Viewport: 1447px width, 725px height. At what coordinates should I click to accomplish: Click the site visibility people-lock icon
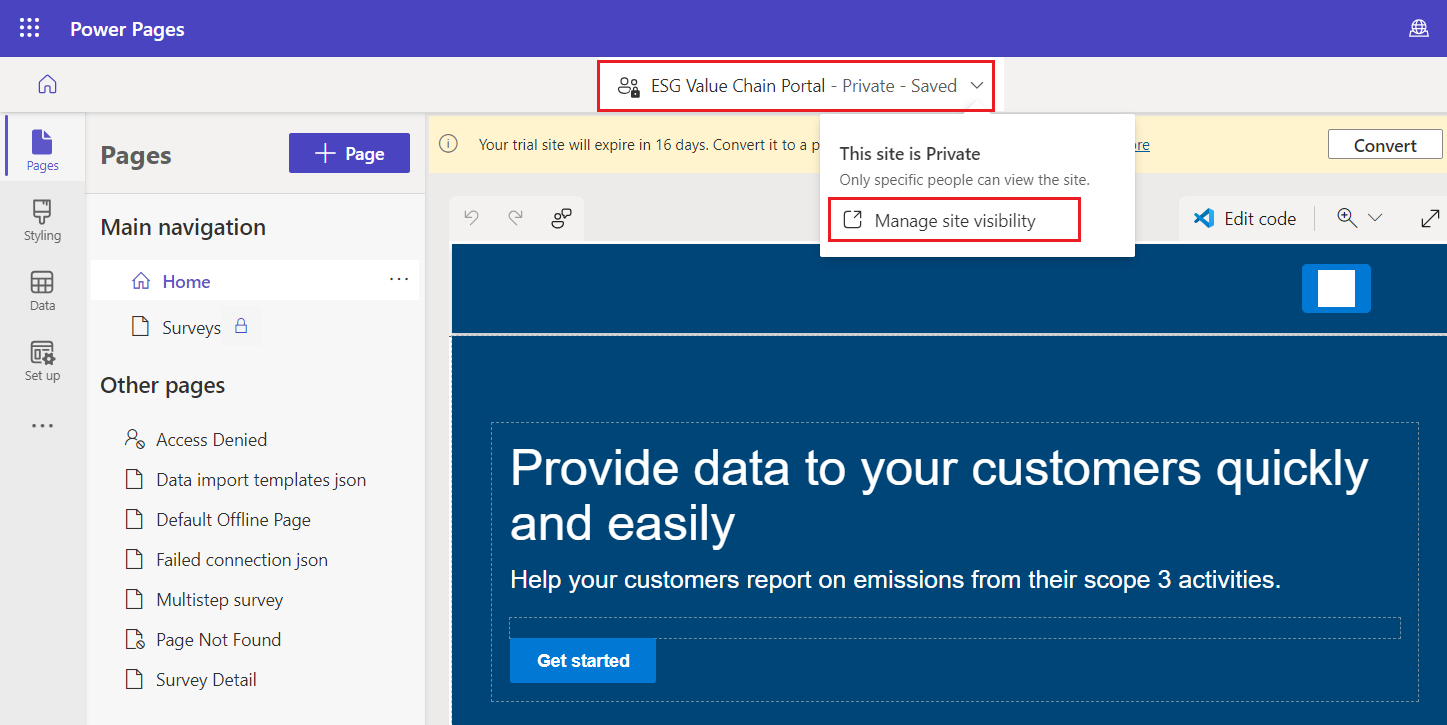pos(628,86)
